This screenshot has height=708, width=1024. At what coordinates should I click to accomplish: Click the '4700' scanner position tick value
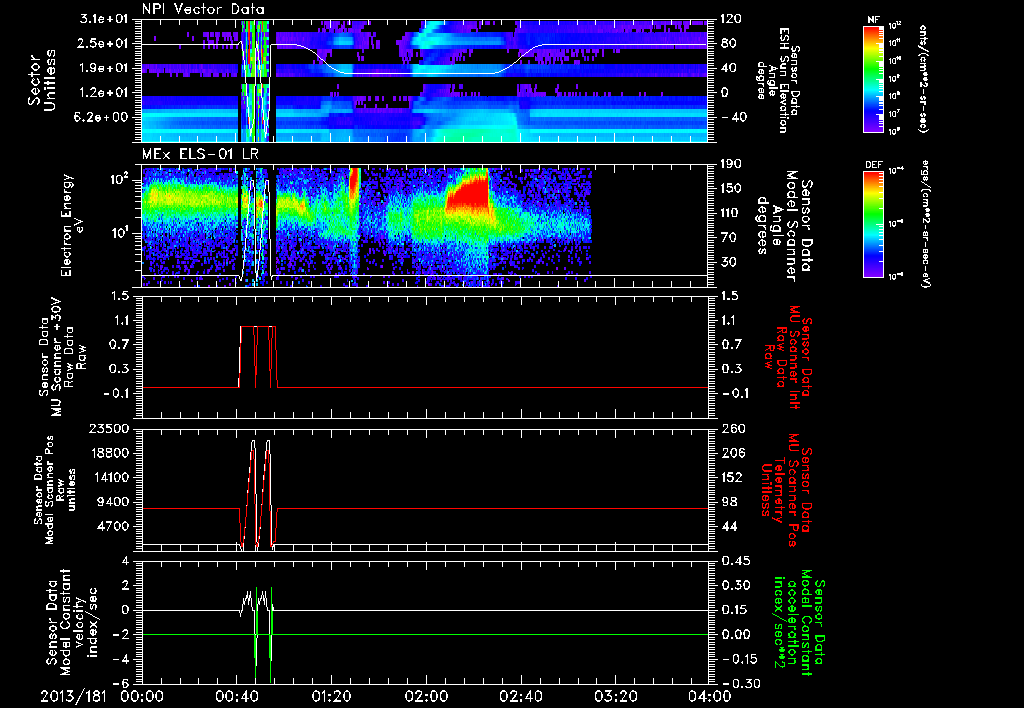(113, 526)
